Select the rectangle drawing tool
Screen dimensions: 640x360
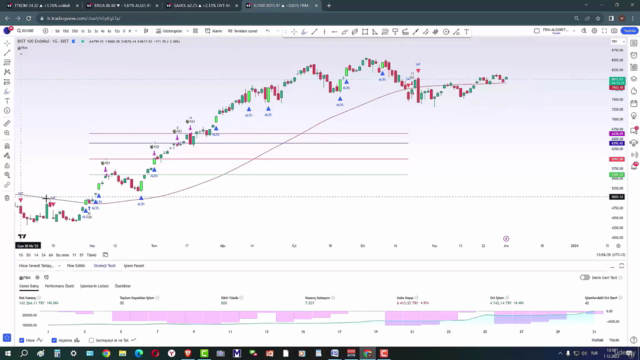[x=365, y=32]
